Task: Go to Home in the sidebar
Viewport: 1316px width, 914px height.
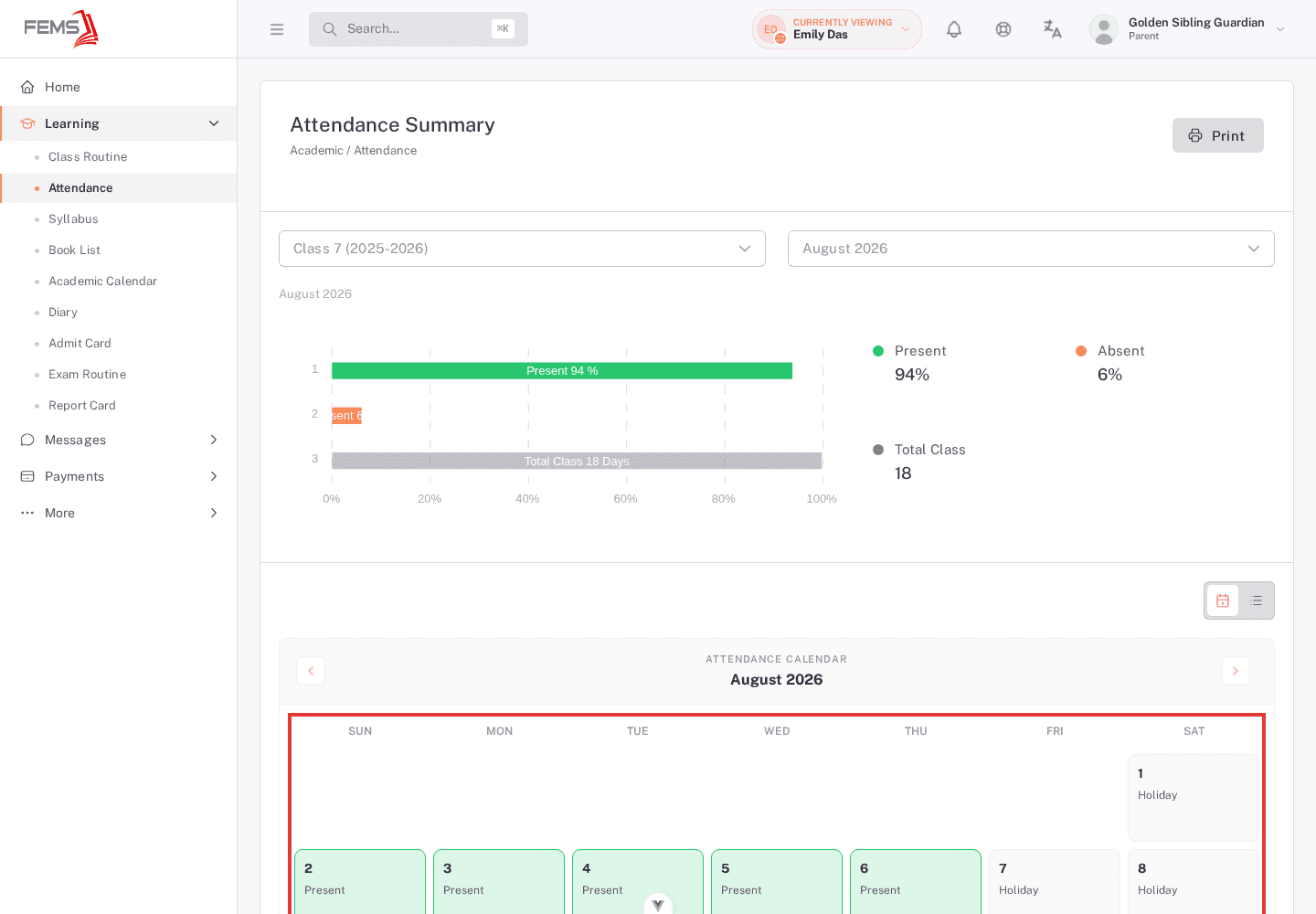Action: click(x=119, y=87)
